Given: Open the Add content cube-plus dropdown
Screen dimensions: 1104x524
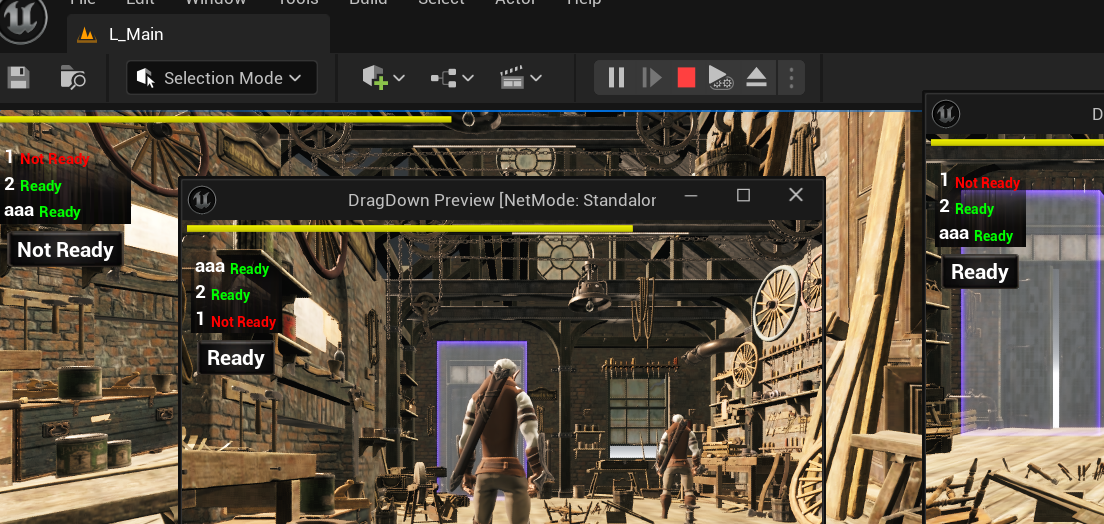Looking at the screenshot, I should (383, 77).
